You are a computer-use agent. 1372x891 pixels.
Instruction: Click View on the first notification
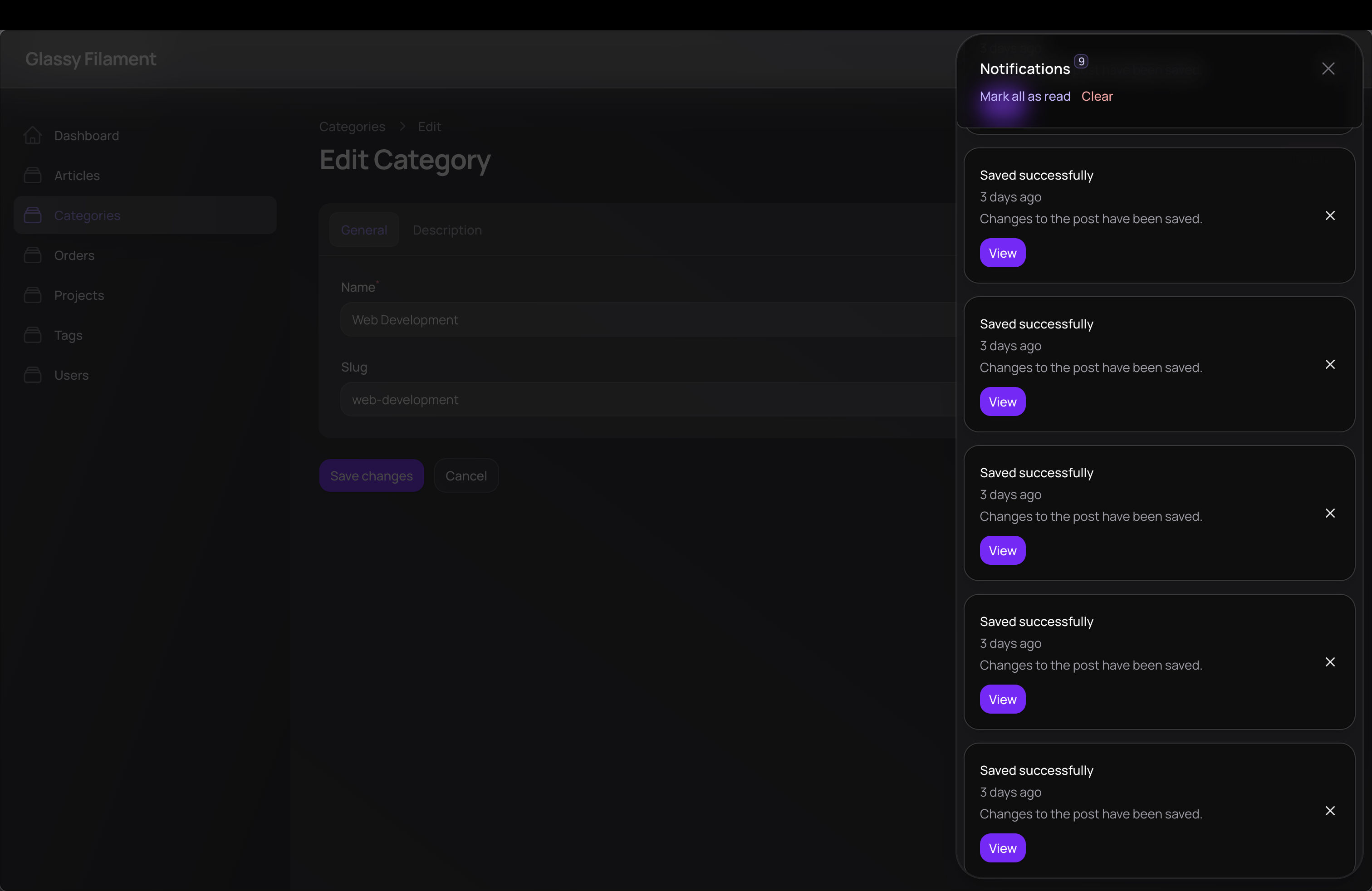point(1003,253)
